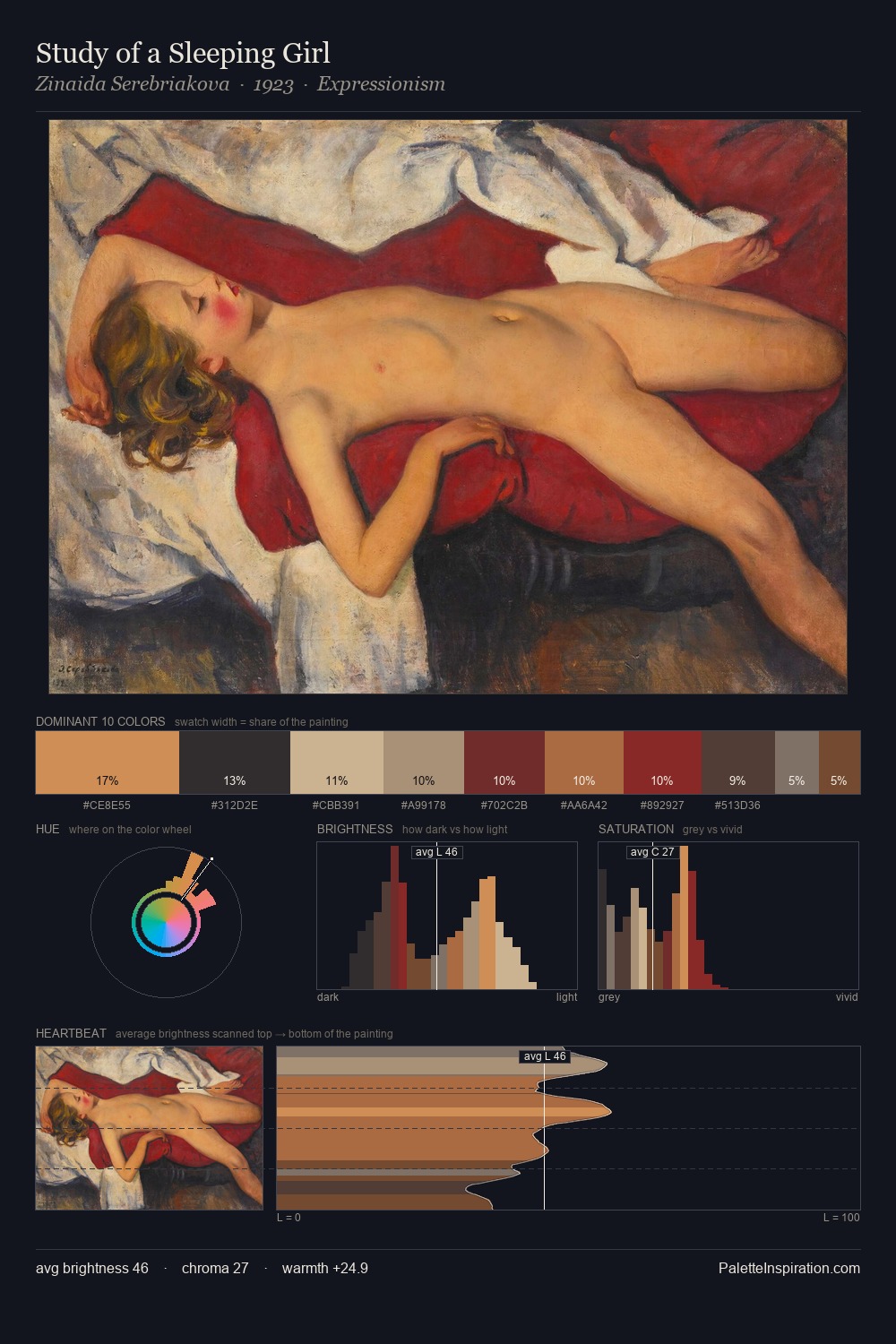The height and width of the screenshot is (1344, 896).
Task: Click the brightness histogram chart
Action: click(447, 916)
